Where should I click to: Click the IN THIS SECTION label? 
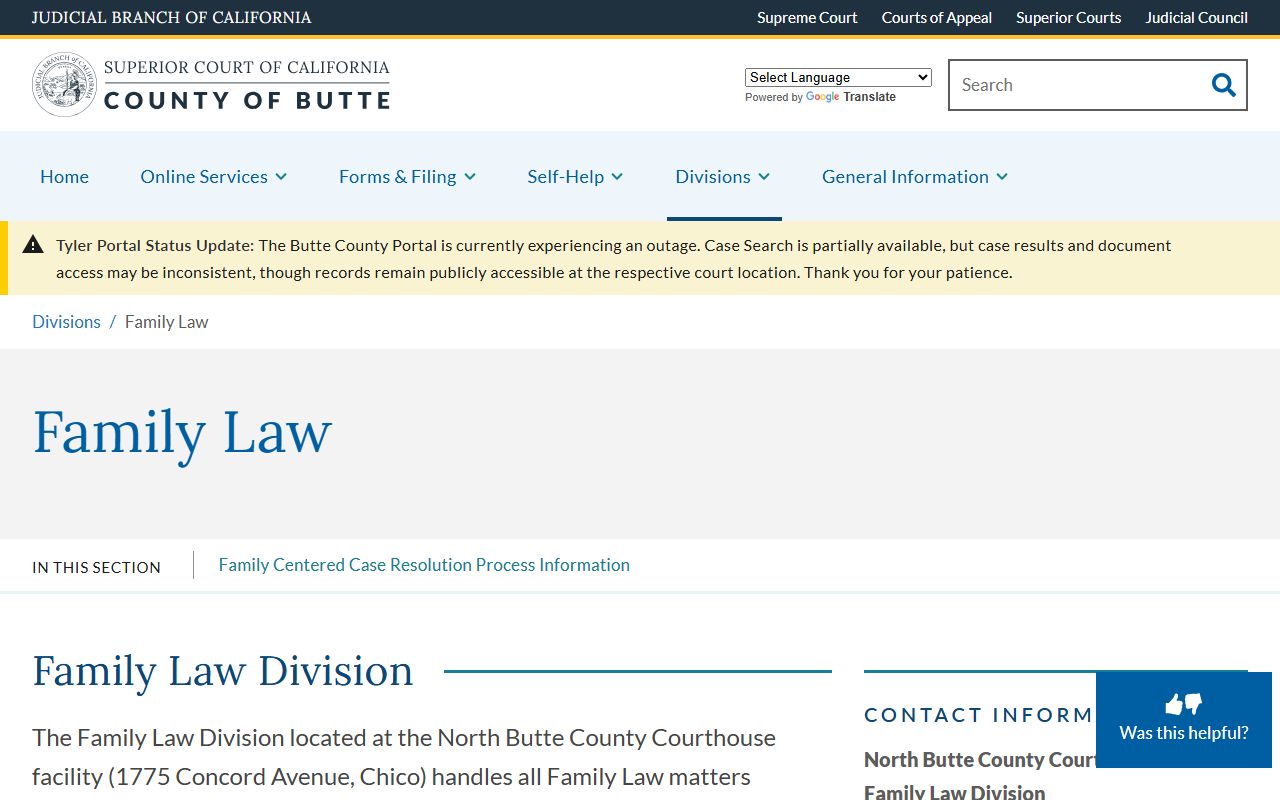click(96, 567)
